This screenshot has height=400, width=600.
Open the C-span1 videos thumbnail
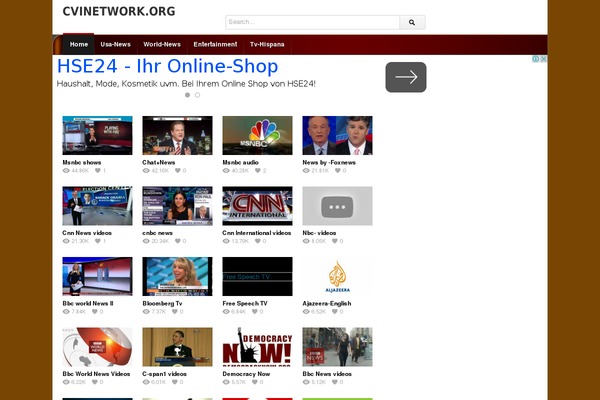pos(178,347)
